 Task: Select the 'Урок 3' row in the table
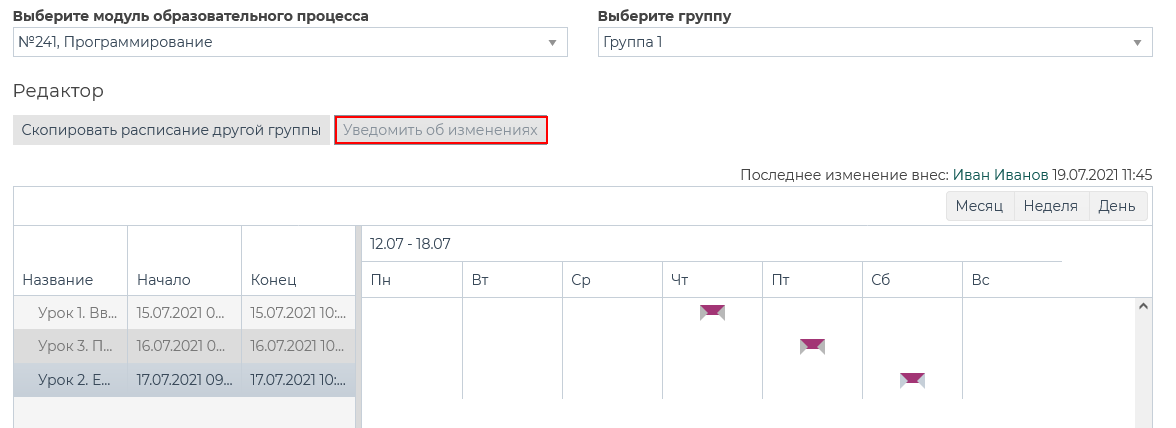point(75,346)
